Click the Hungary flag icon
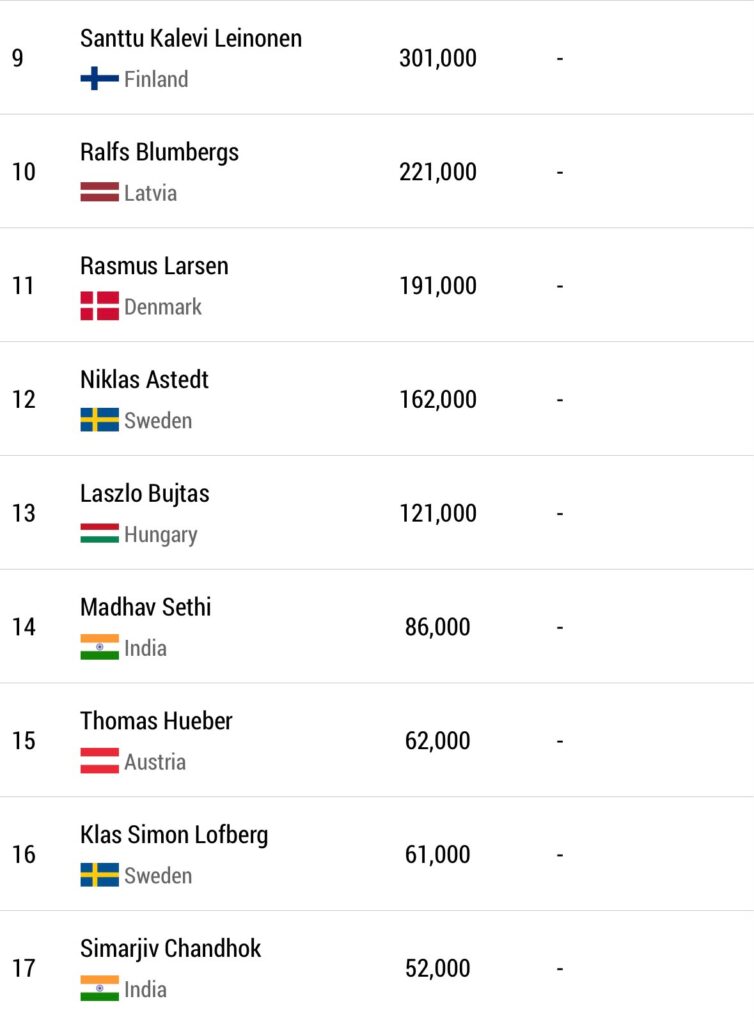754x1024 pixels. 99,534
